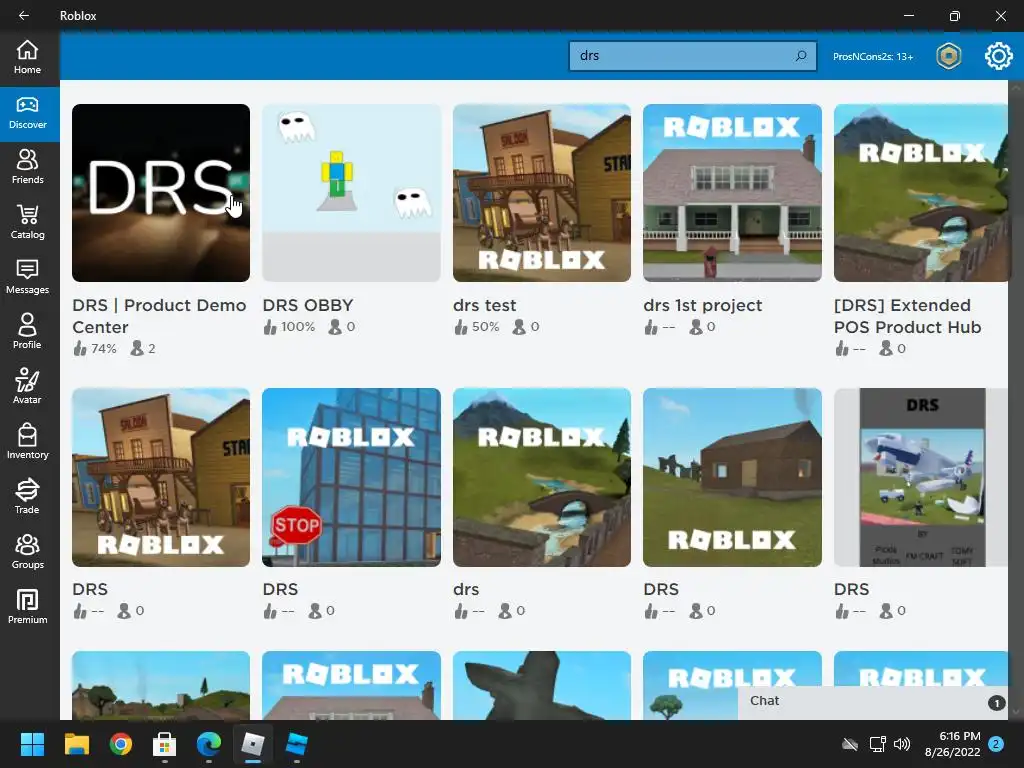Expand the Chat panel

tap(872, 703)
